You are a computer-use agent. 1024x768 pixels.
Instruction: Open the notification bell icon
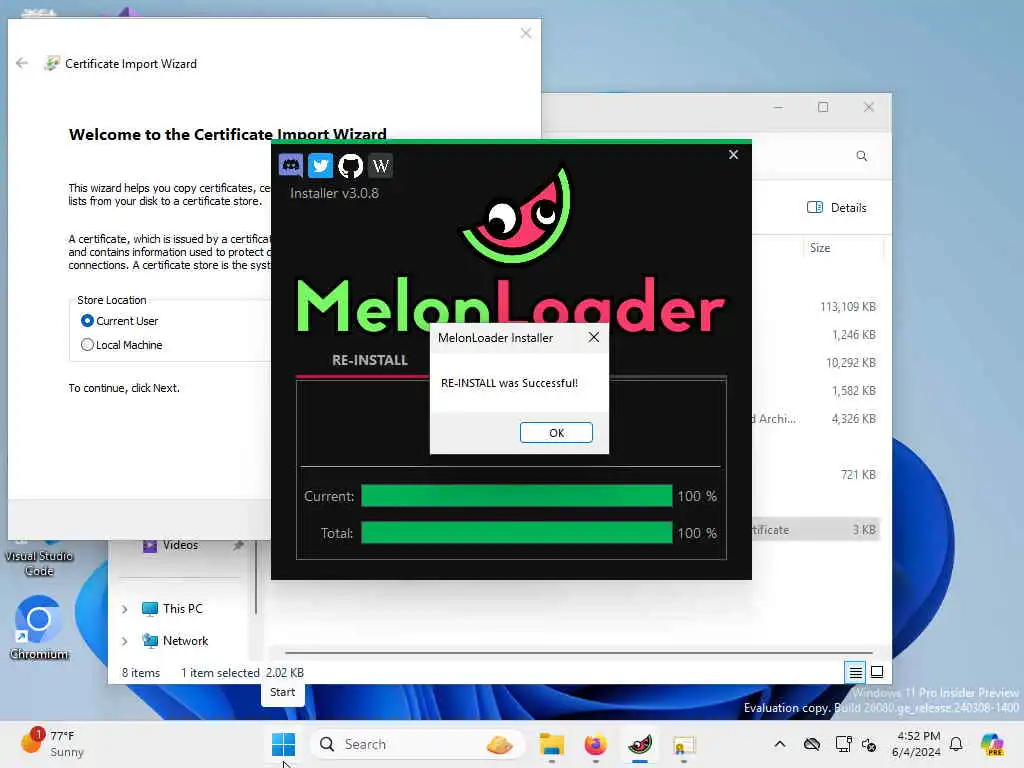pos(956,744)
